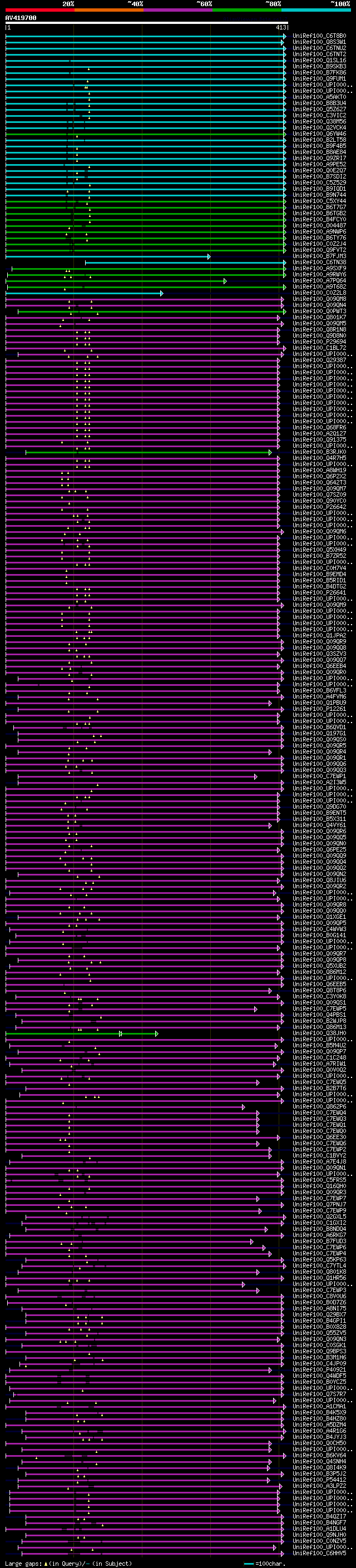Image resolution: width=356 pixels, height=1568 pixels.
Task: Select hit label UniRef100_O04487
Action: (319, 226)
